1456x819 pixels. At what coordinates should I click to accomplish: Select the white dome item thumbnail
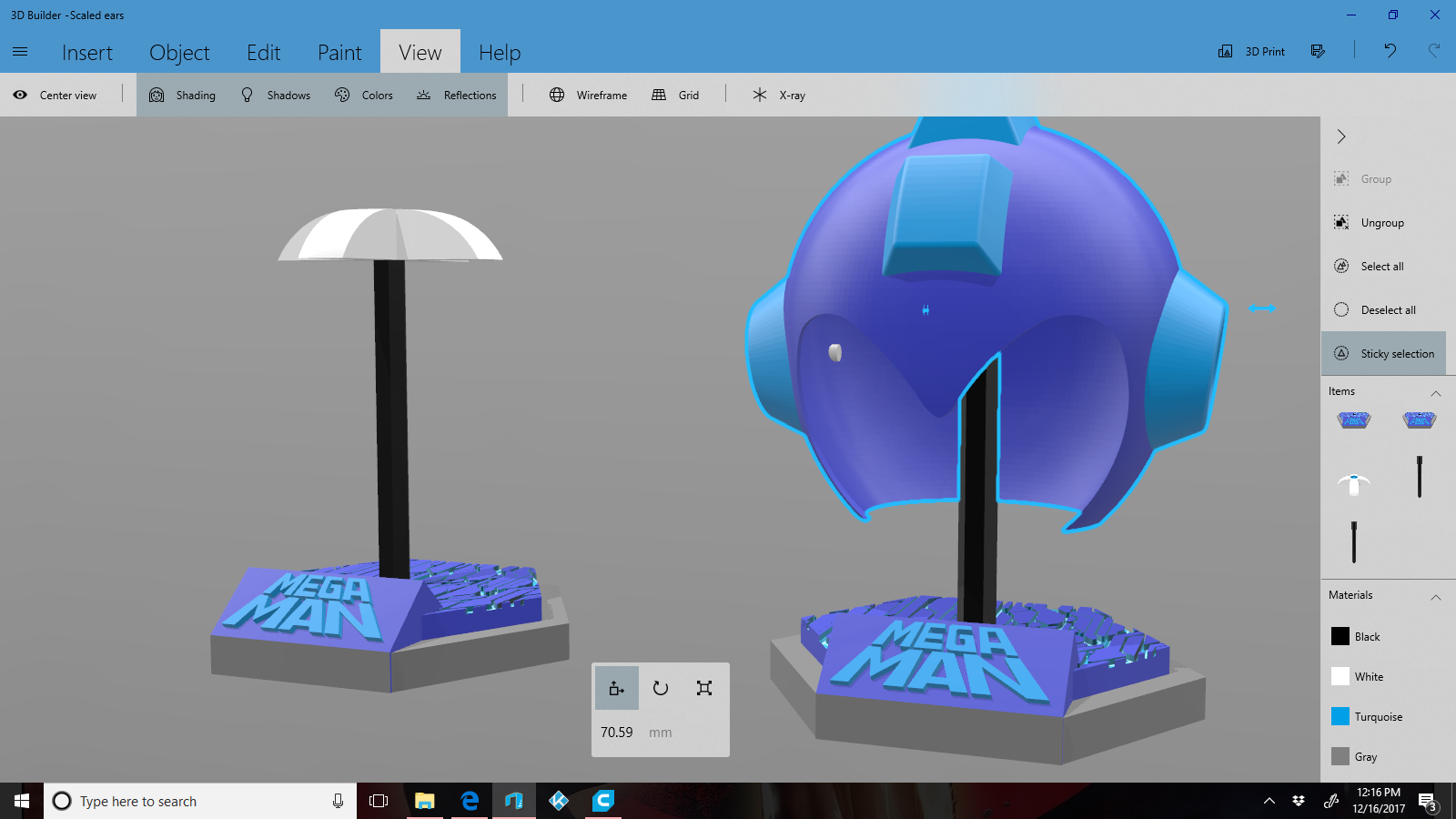(1354, 483)
